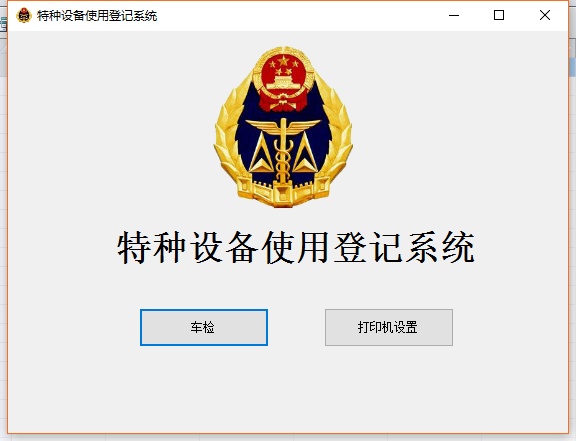
Task: Click the golden Great Wall base of badge
Action: click(x=283, y=191)
